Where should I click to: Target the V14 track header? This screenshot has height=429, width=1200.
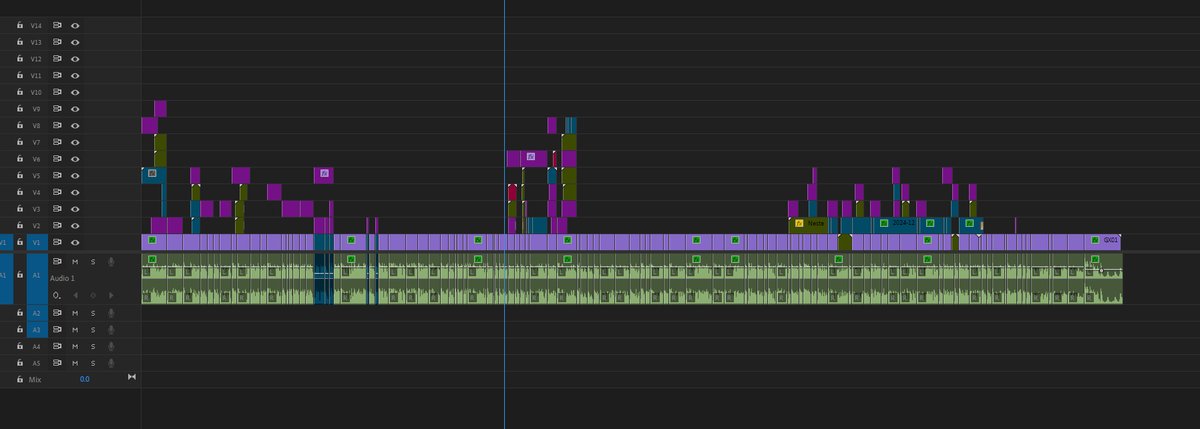click(x=37, y=25)
